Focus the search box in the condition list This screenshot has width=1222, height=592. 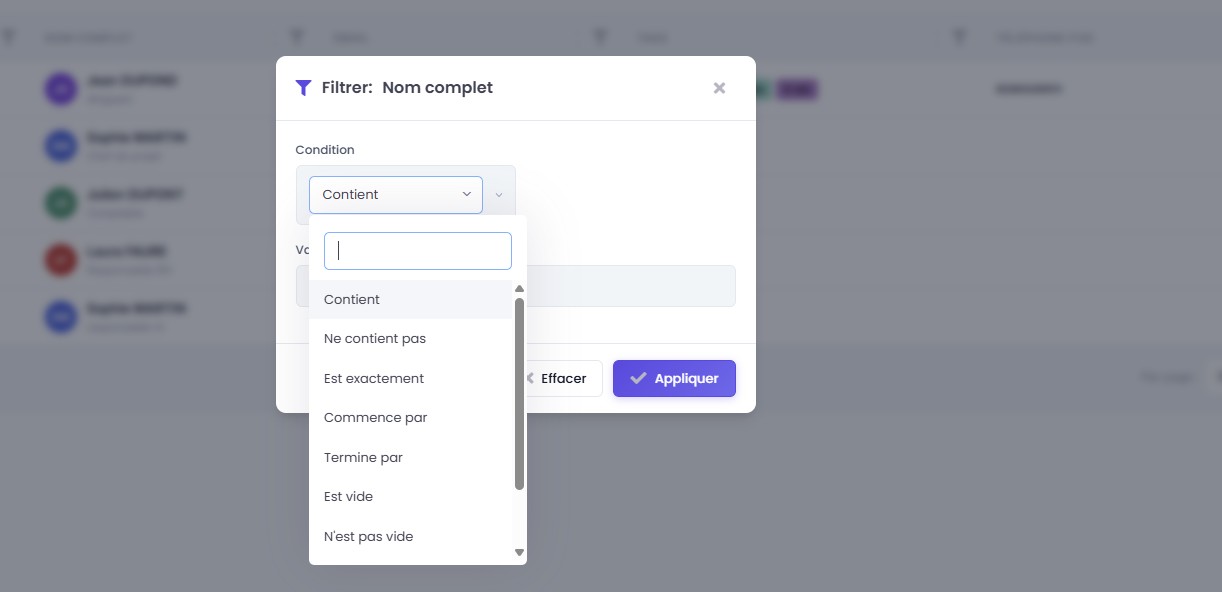[x=418, y=251]
